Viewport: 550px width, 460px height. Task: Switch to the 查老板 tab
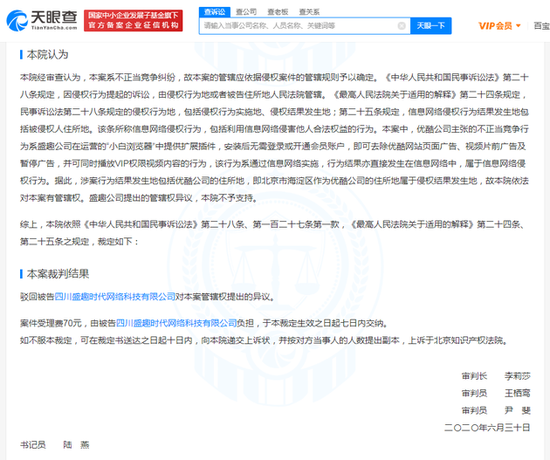[278, 12]
